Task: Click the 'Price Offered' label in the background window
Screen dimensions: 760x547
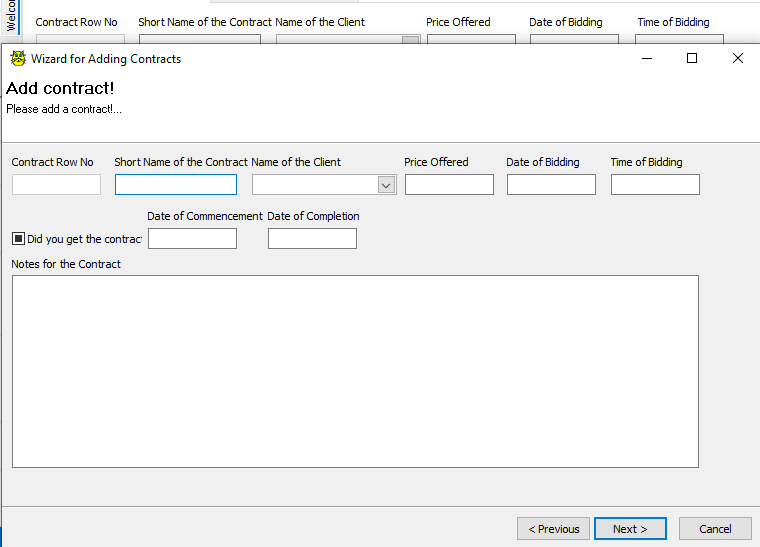Action: (x=458, y=22)
